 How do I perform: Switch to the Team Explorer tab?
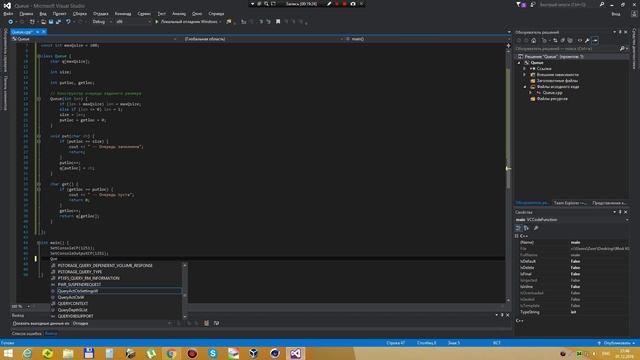pos(570,203)
